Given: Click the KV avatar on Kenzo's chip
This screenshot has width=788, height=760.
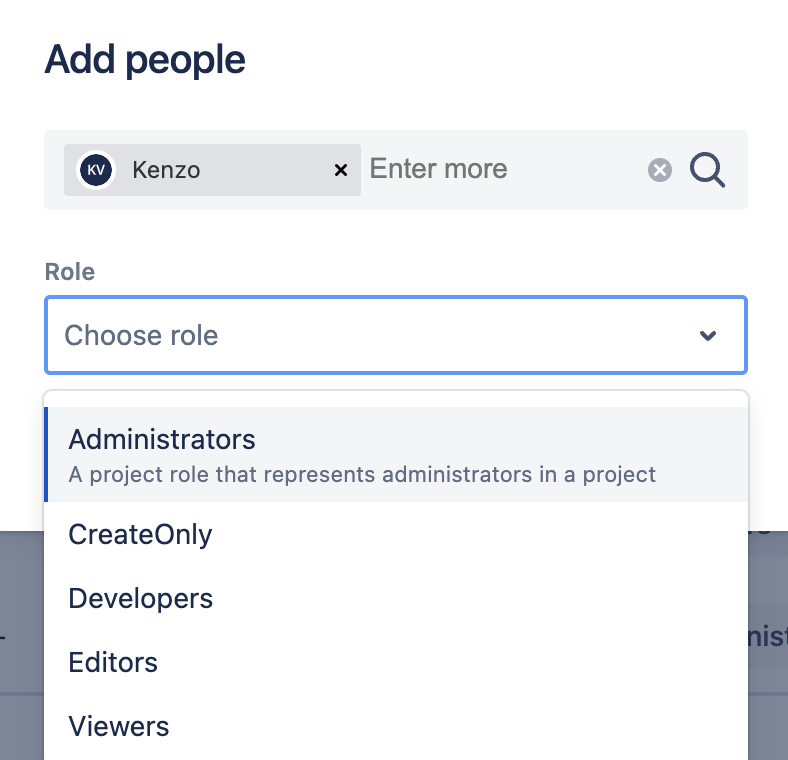Looking at the screenshot, I should pyautogui.click(x=96, y=170).
